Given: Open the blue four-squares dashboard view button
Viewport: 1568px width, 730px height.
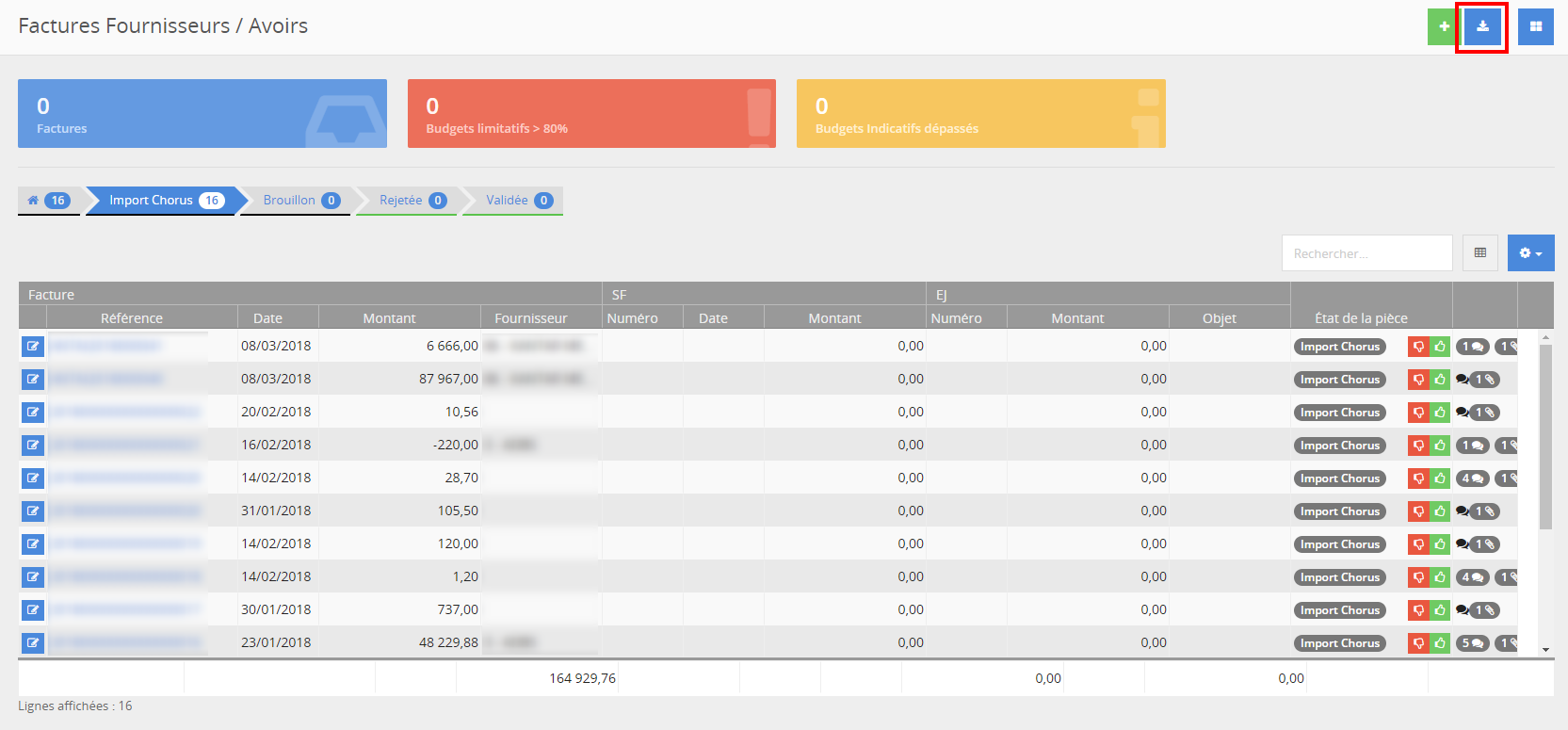Looking at the screenshot, I should 1536,26.
